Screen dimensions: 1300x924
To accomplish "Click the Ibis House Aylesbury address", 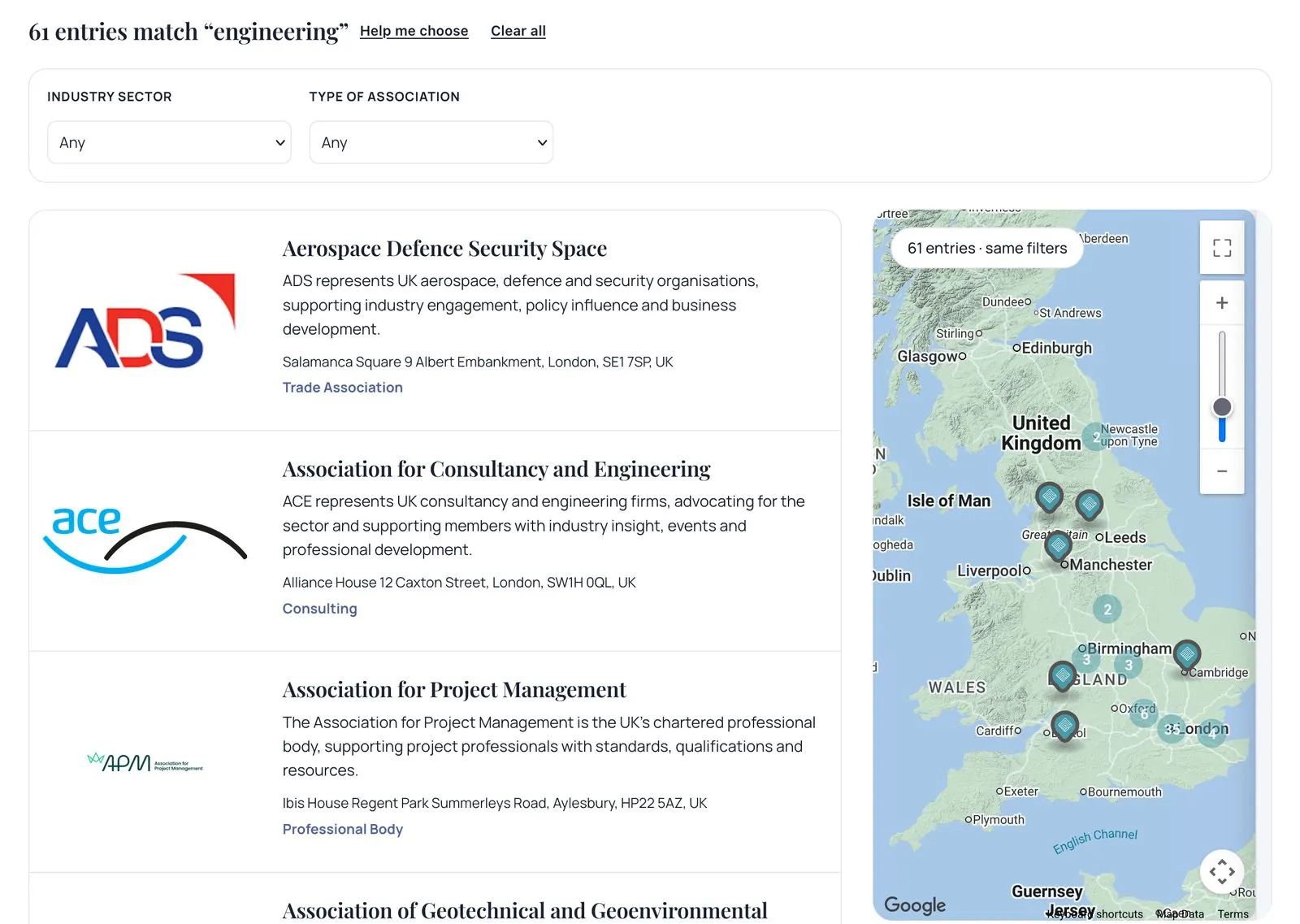I will (495, 803).
